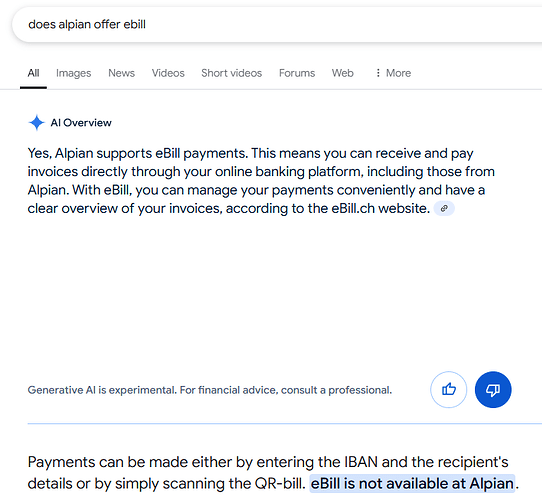Click the Generative AI is experimental disclaimer

pos(210,390)
